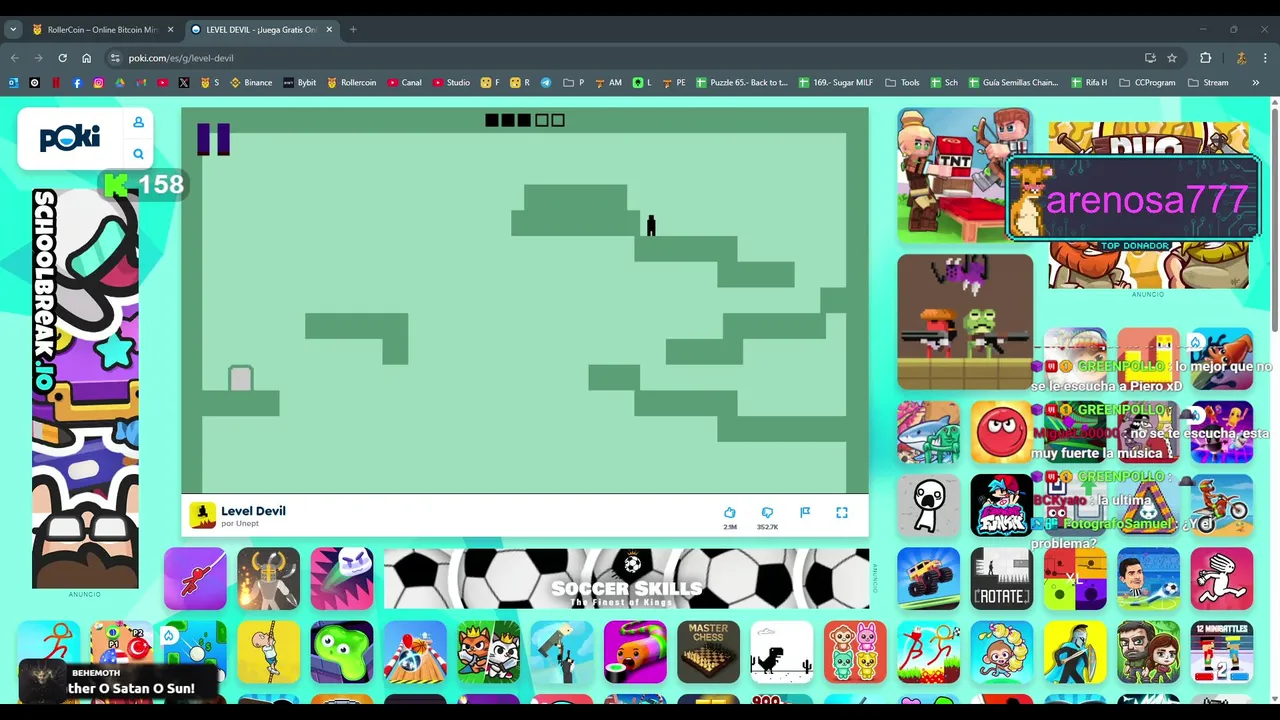Screen dimensions: 1280x720
Task: Switch to the RollerCoin tab
Action: tap(101, 30)
